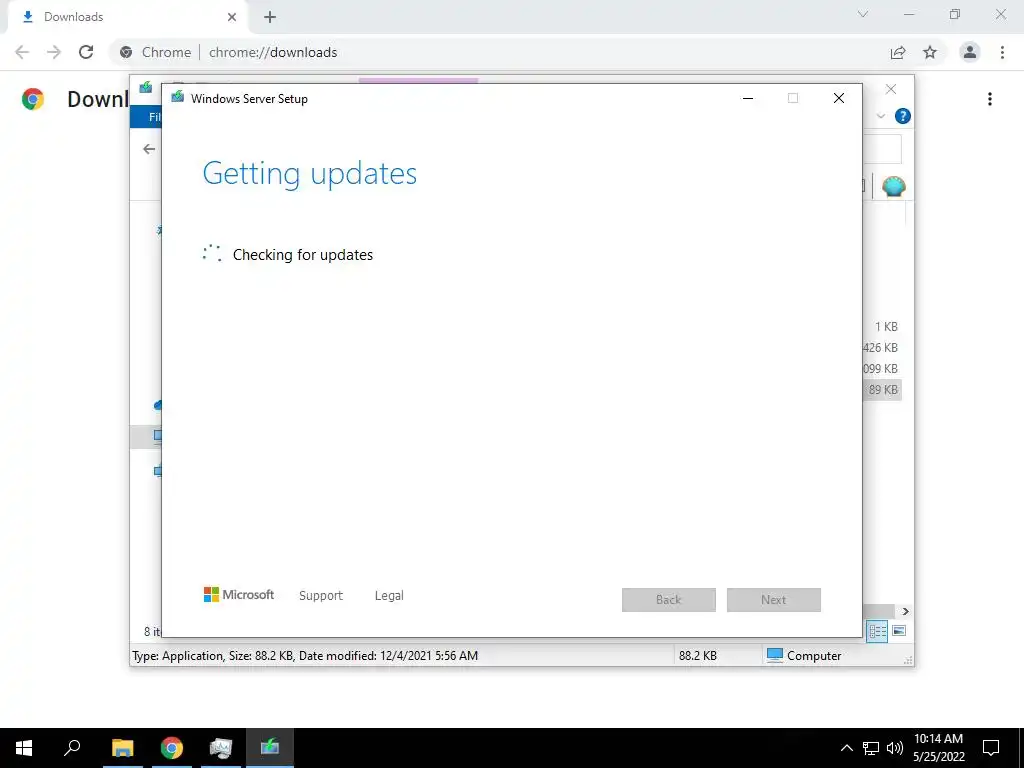Select Windows Setup taskbar icon
1024x768 pixels.
(x=270, y=748)
